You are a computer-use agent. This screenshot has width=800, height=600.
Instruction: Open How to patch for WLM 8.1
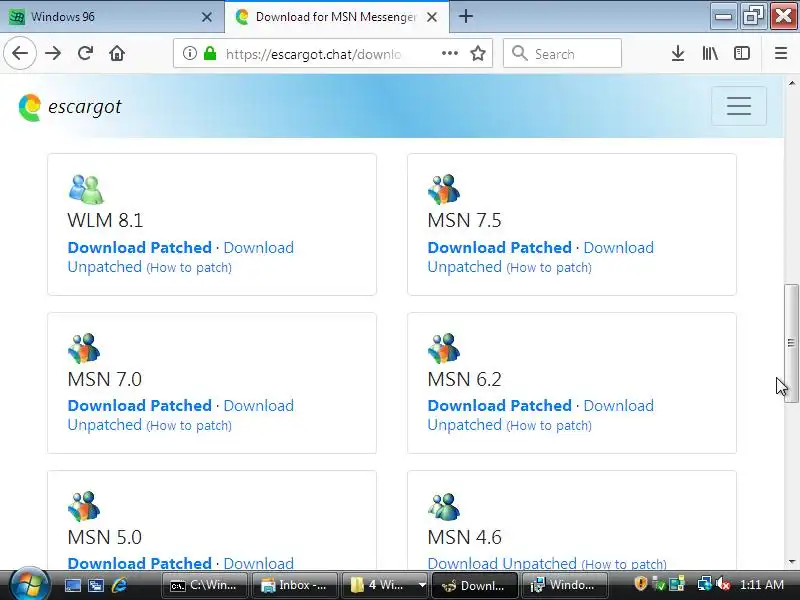(x=189, y=267)
